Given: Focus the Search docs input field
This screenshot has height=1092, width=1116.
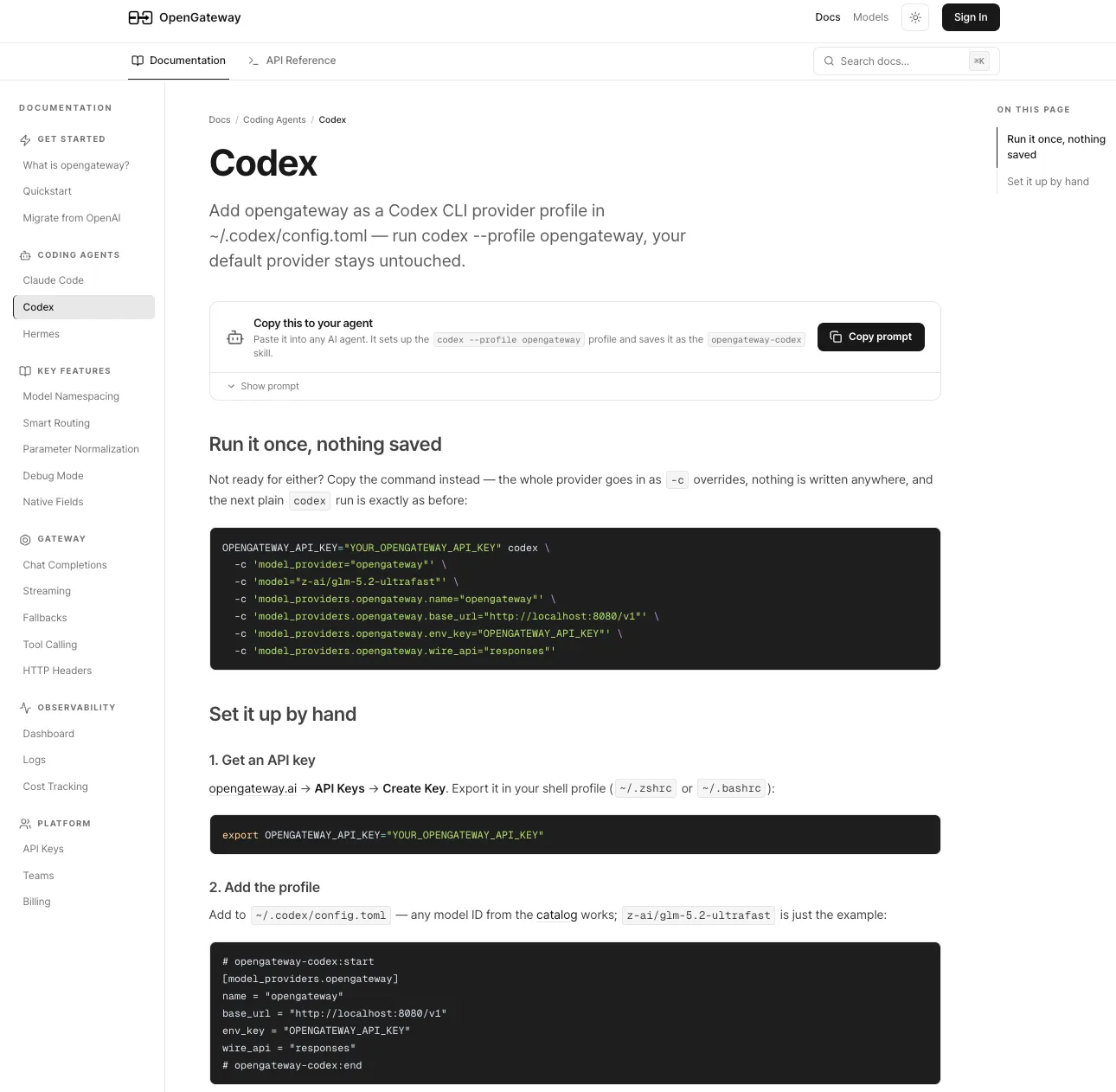Looking at the screenshot, I should (907, 61).
